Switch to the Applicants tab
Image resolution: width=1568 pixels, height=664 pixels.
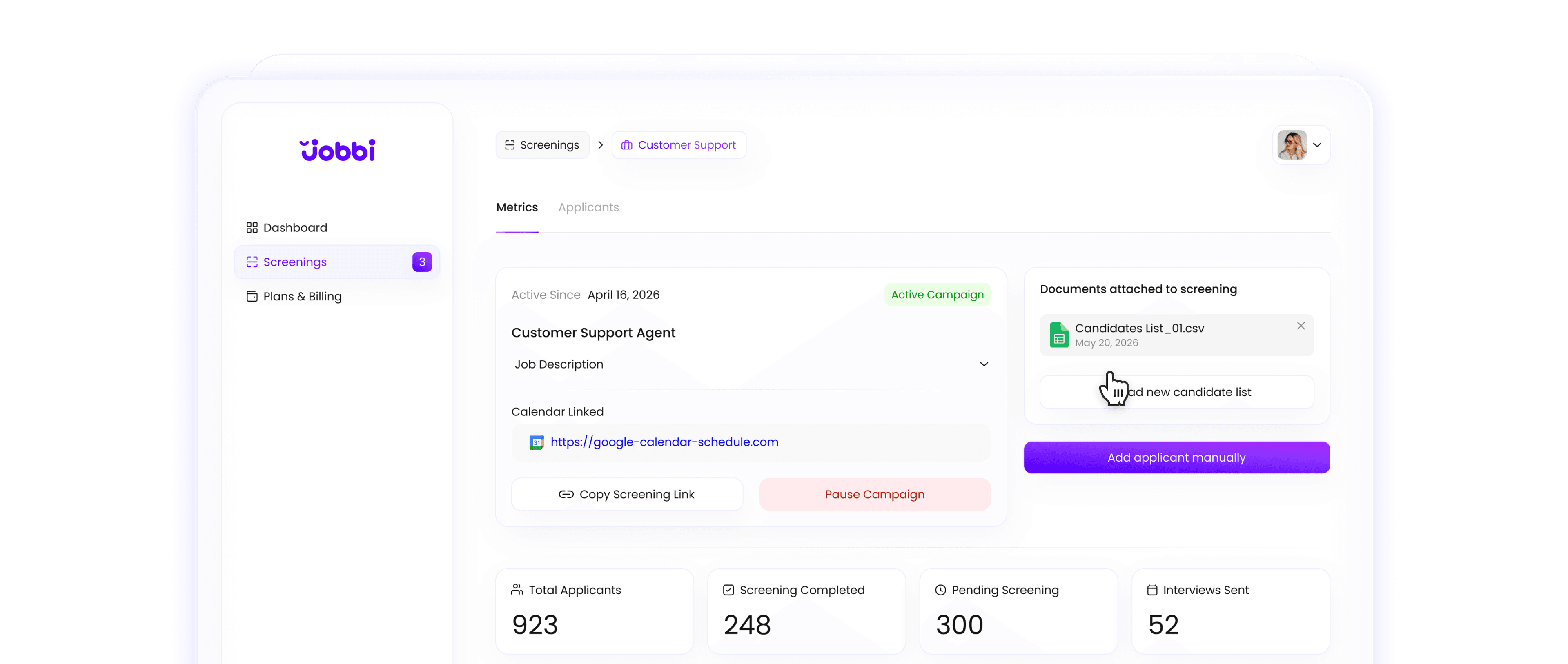(588, 208)
